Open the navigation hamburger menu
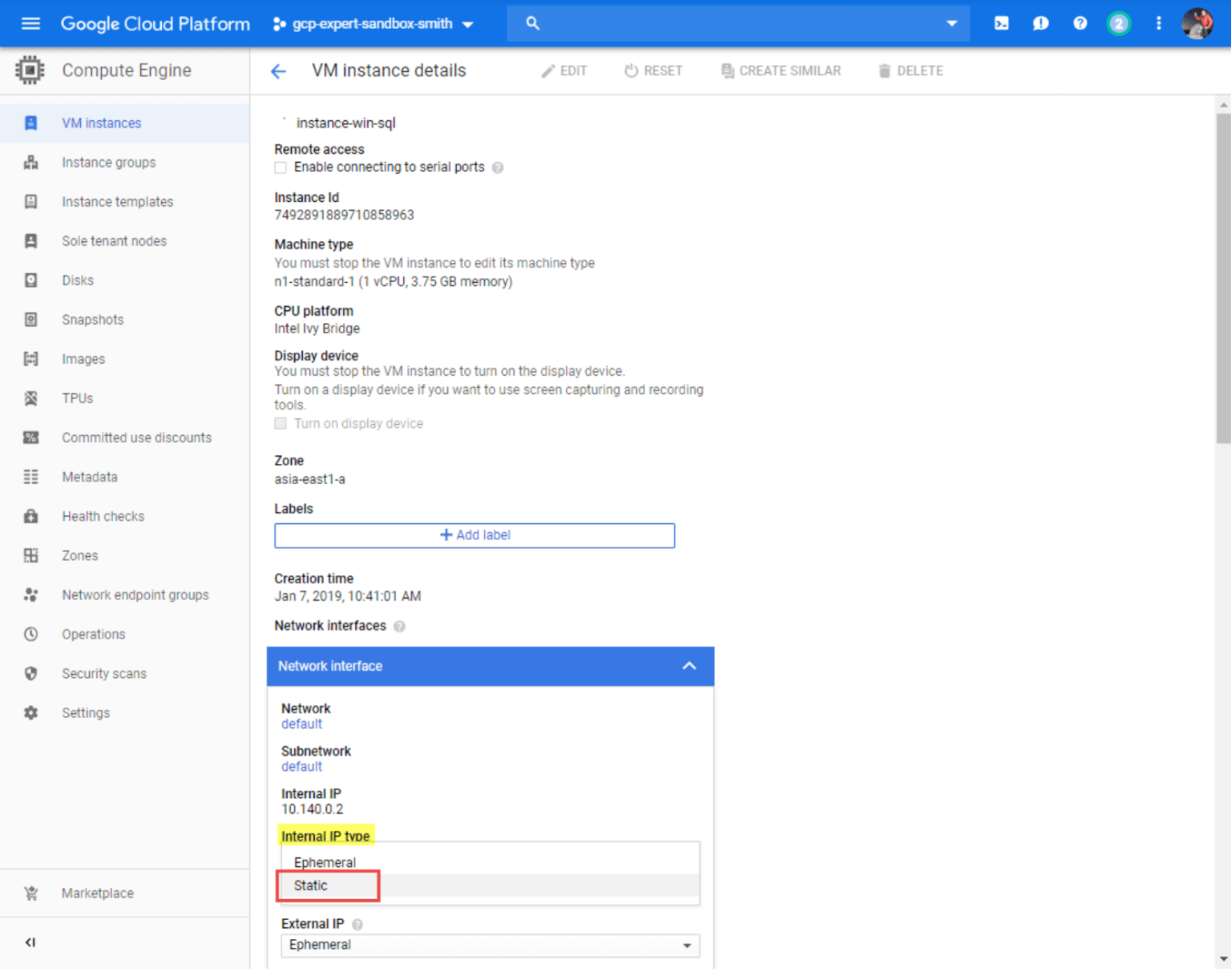The image size is (1231, 980). click(30, 22)
